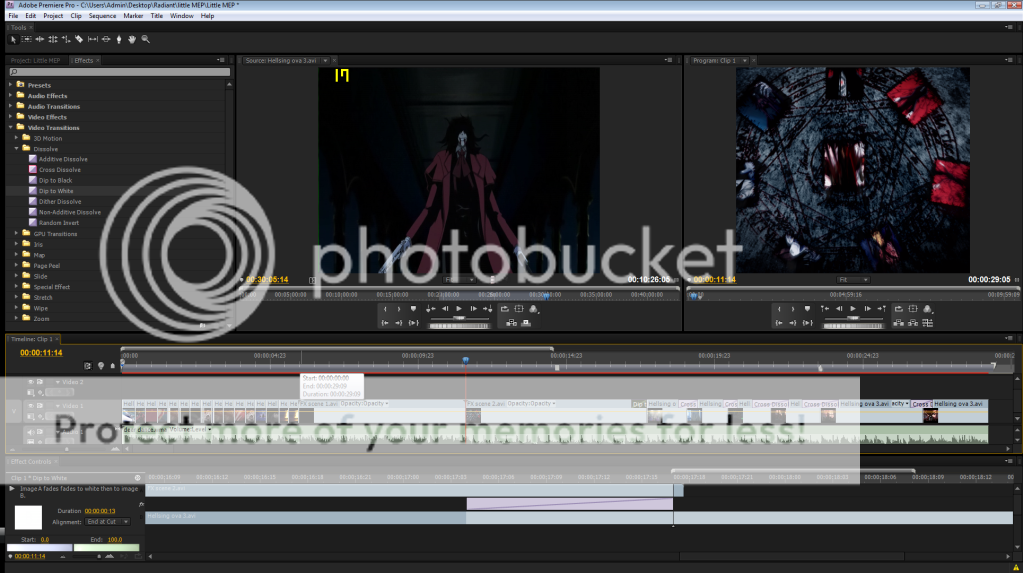Click the Dip to White color swatch
1023x573 pixels.
click(28, 518)
